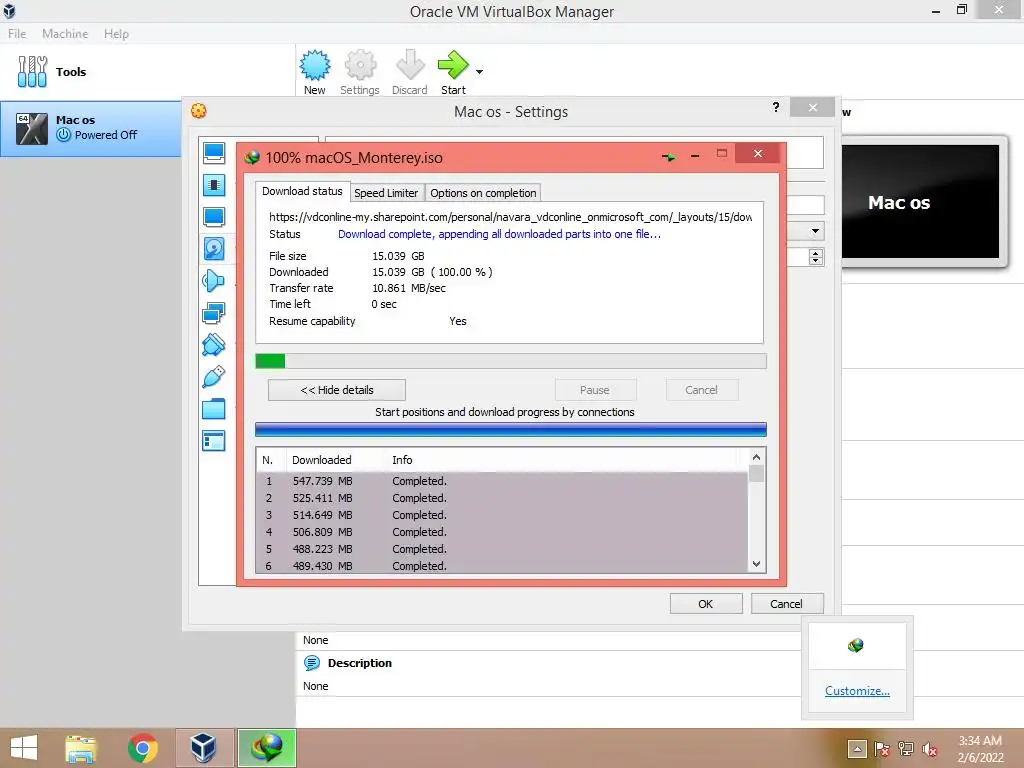Switch to VirtualBox in the taskbar
1024x768 pixels.
pos(204,748)
